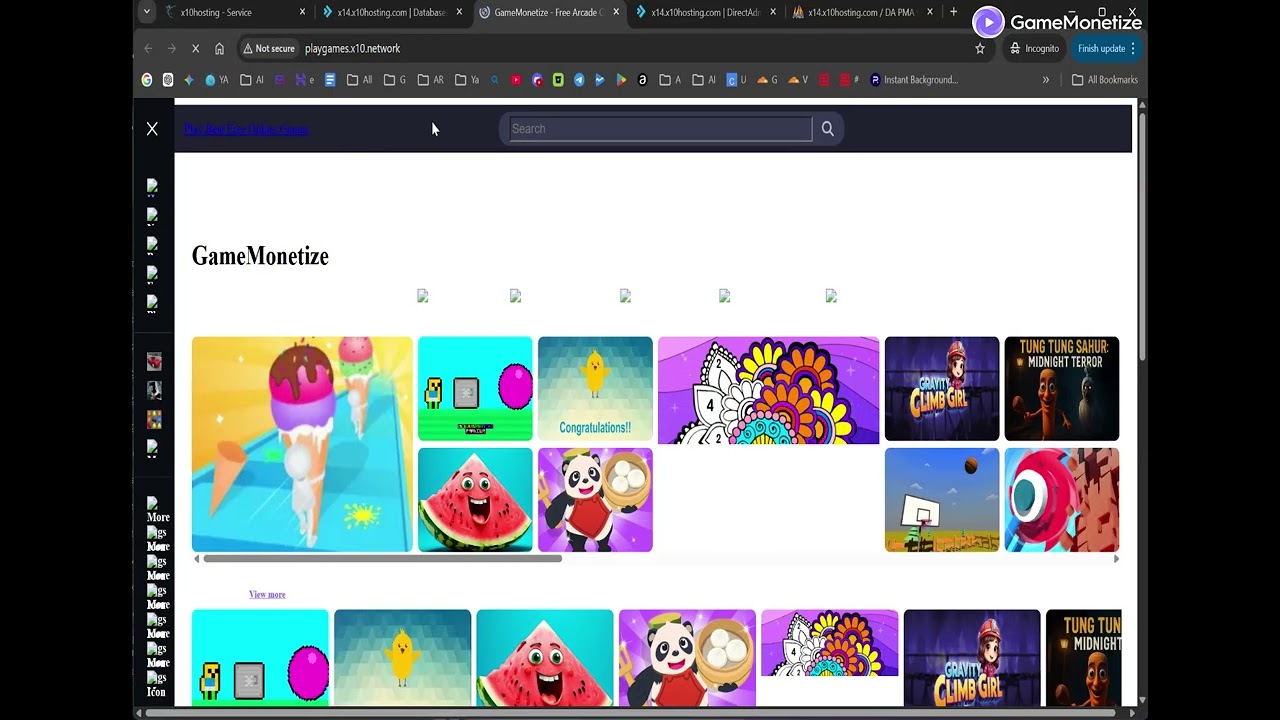Screen dimensions: 1280x720
Task: Open the watermelon game in the carousel
Action: [475, 500]
